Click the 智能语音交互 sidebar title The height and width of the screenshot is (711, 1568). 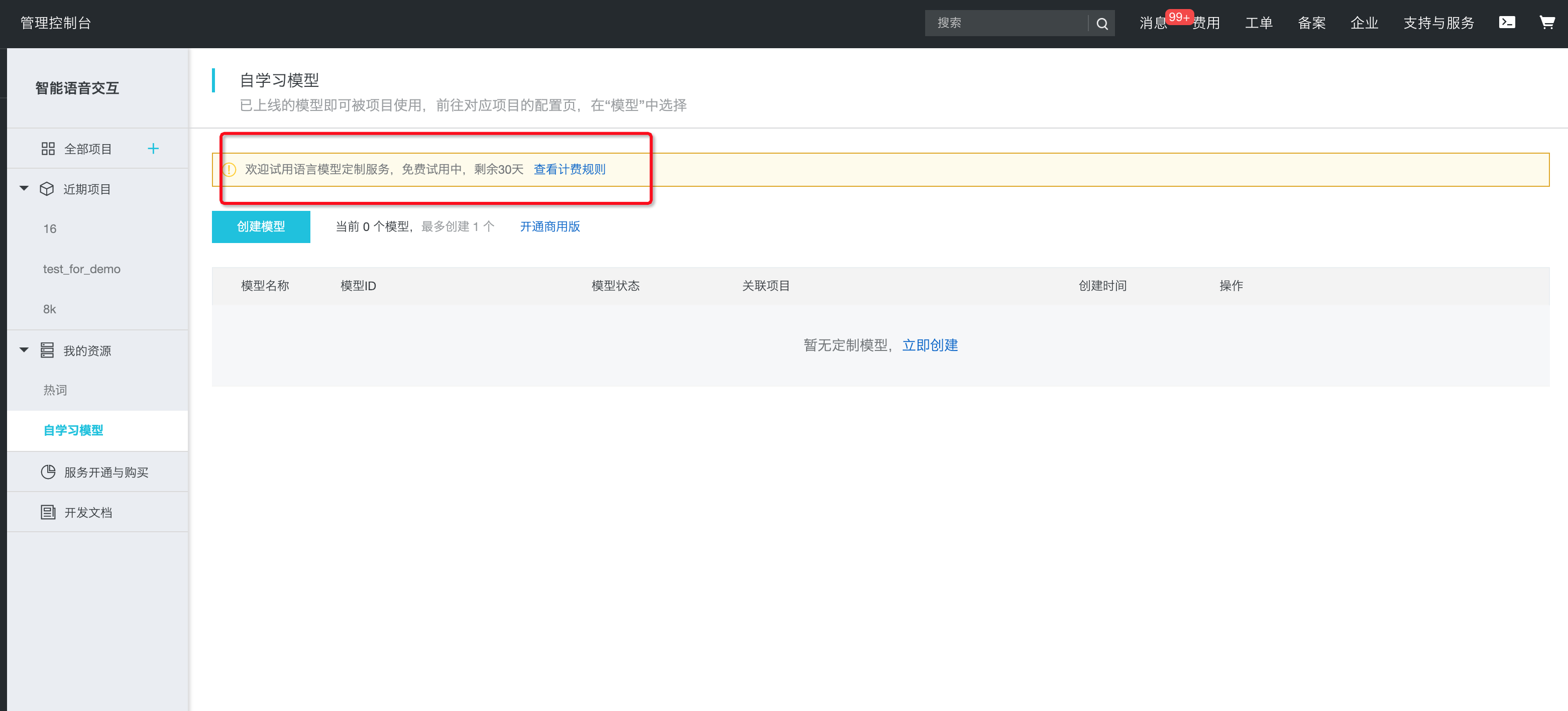[77, 88]
